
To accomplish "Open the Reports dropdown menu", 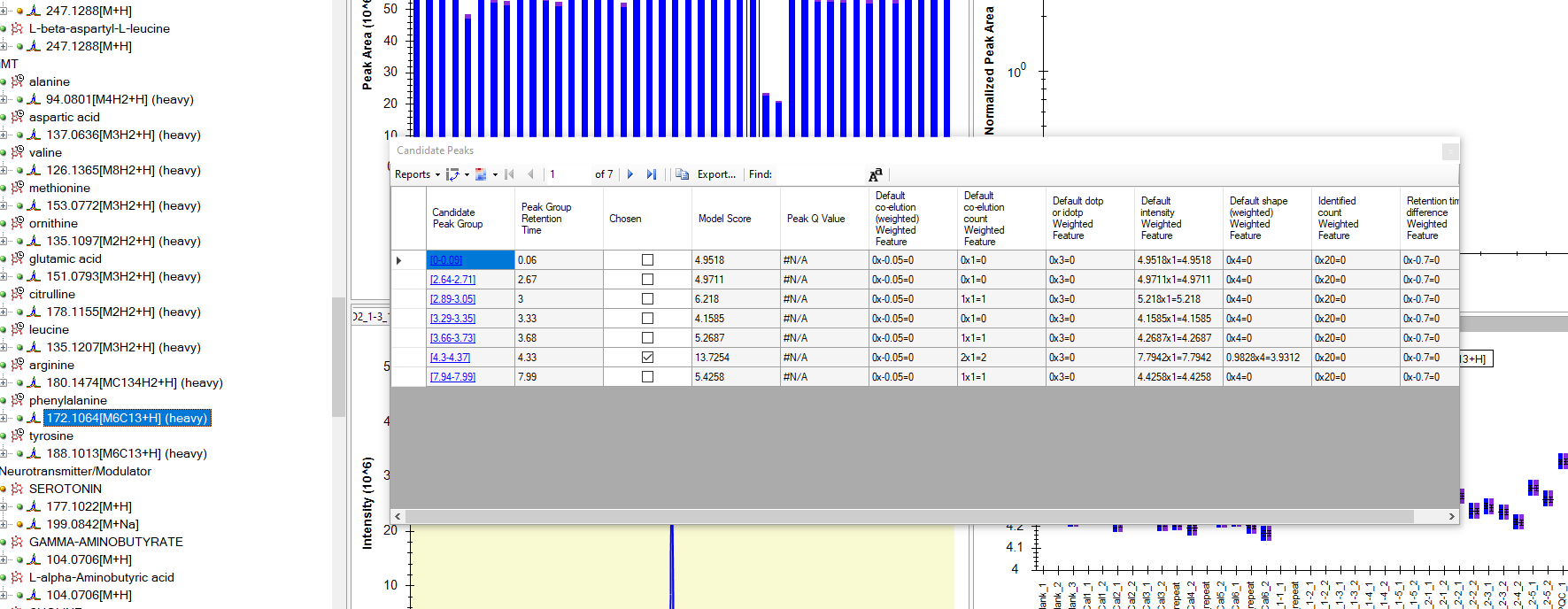I will (417, 174).
